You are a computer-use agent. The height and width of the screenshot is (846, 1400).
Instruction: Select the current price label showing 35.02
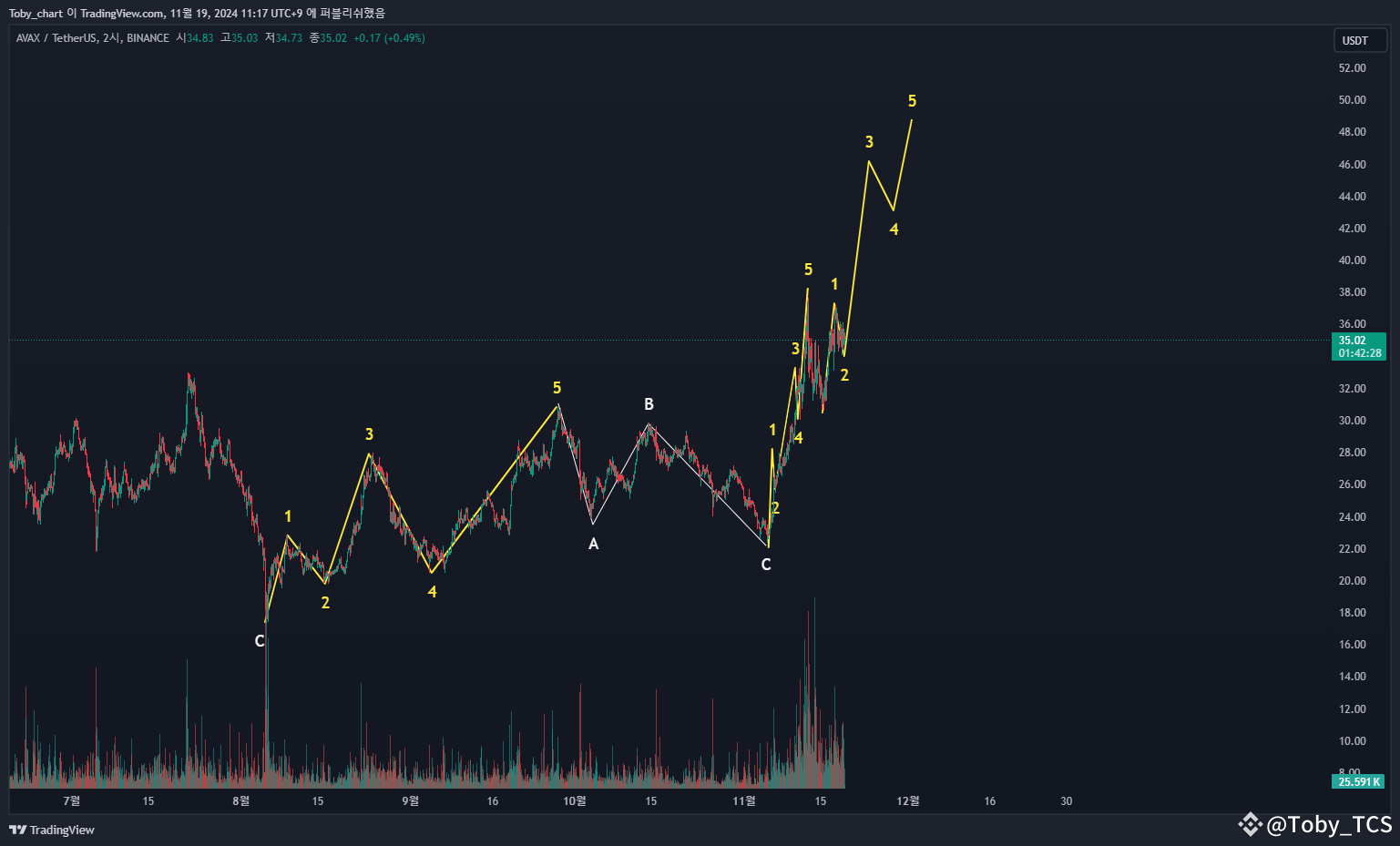click(x=1354, y=340)
